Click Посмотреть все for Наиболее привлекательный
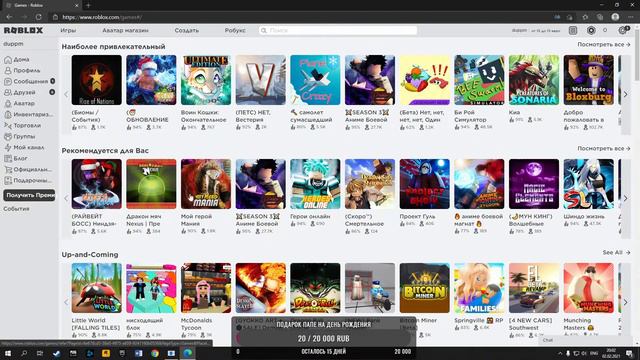This screenshot has height=360, width=640. pos(604,44)
